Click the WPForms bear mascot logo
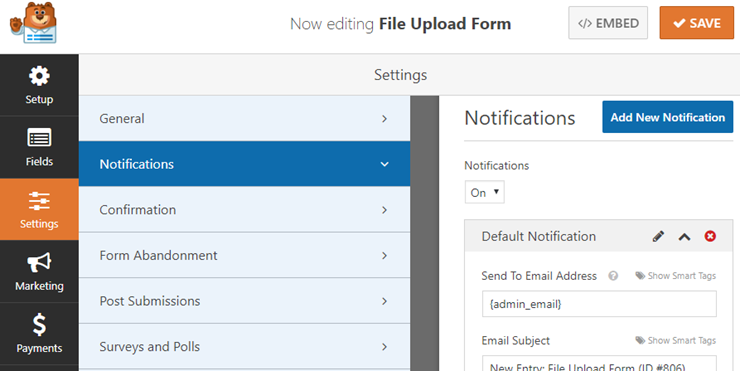The image size is (740, 371). [x=34, y=23]
